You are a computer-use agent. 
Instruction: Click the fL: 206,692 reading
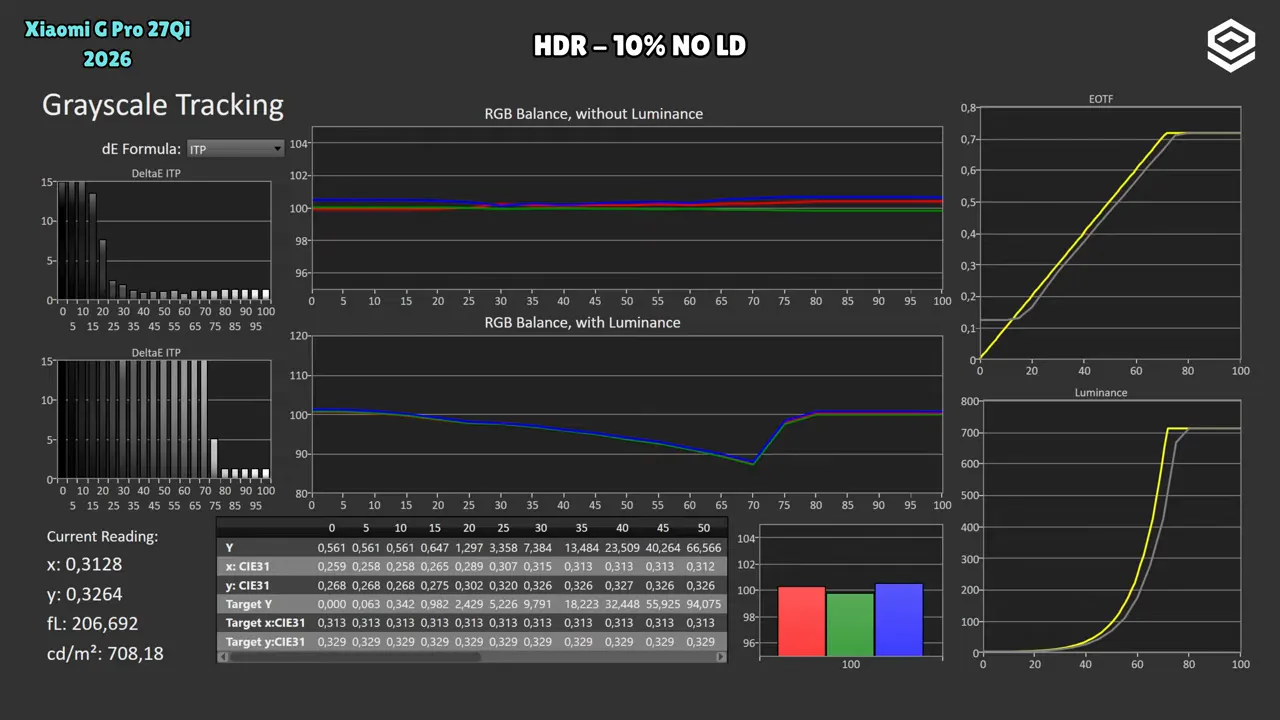click(x=92, y=624)
